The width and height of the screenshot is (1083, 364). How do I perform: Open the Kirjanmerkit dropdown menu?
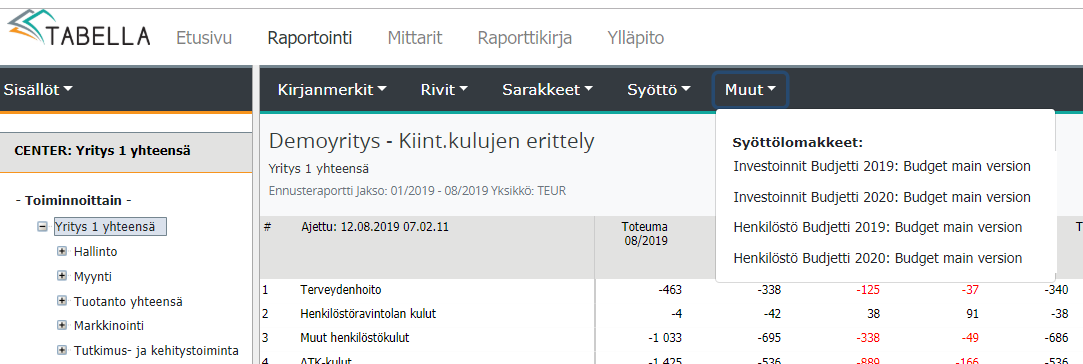(332, 90)
